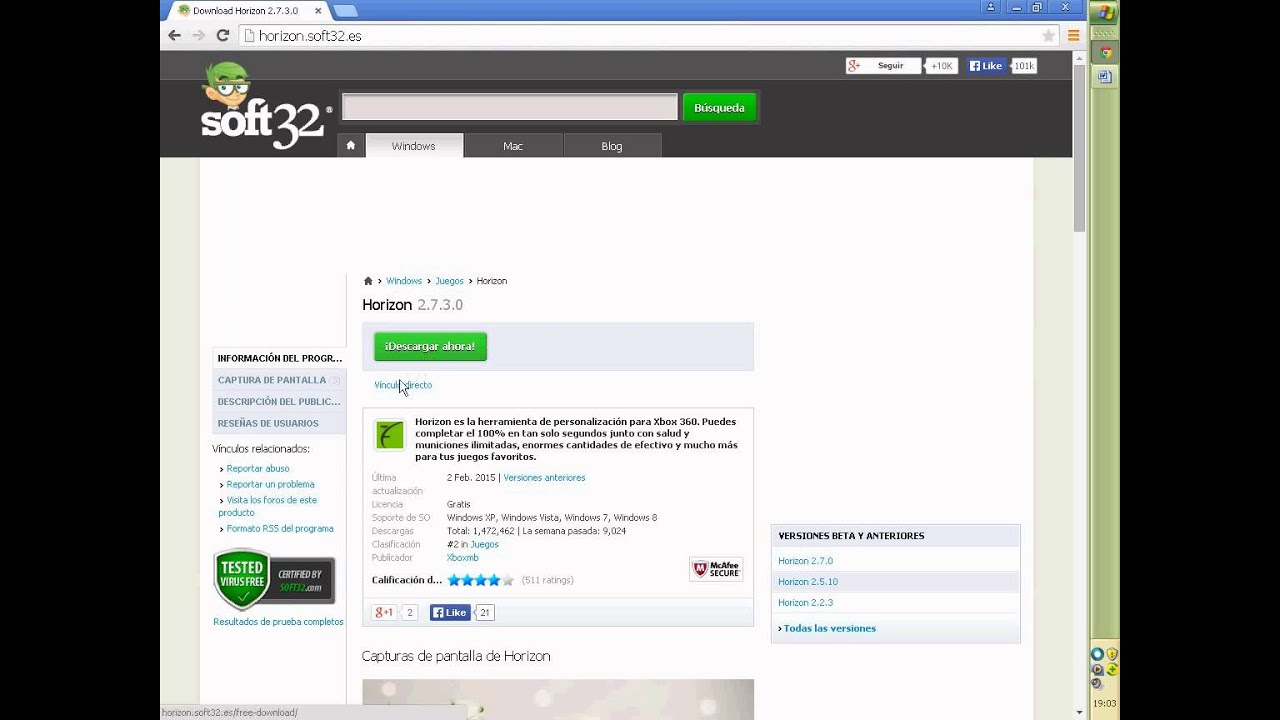Select the Download Horizon 2.7.3.0 browser tab
This screenshot has height=720, width=1280.
245,11
